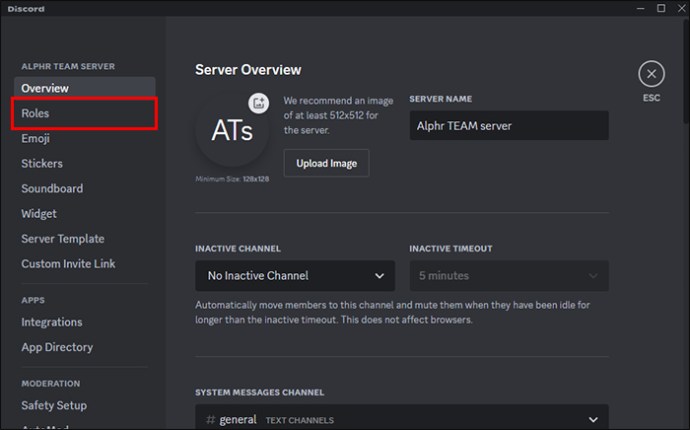Open Safety Setup under Moderation

coord(84,405)
